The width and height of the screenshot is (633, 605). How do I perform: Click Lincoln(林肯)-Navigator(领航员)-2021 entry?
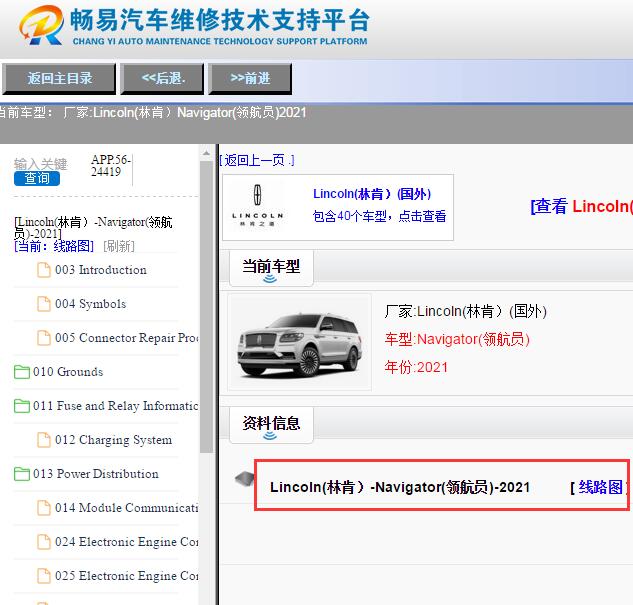[400, 487]
